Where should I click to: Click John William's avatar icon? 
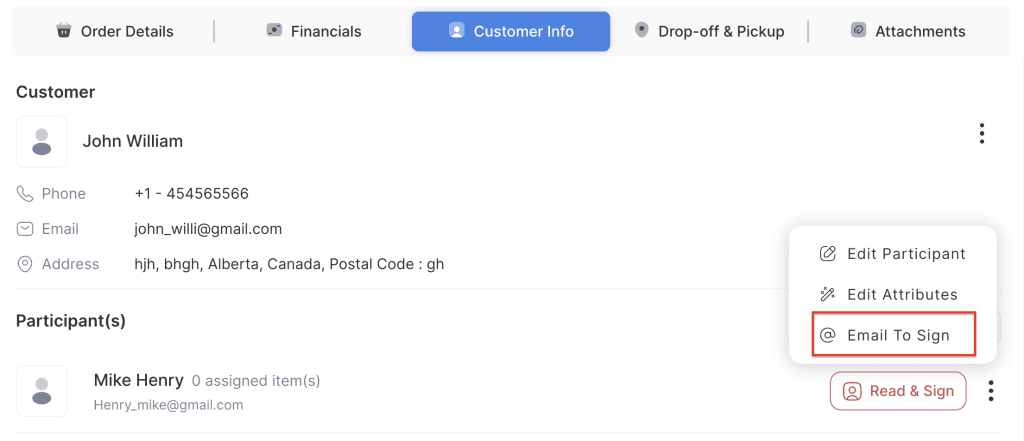(x=42, y=141)
